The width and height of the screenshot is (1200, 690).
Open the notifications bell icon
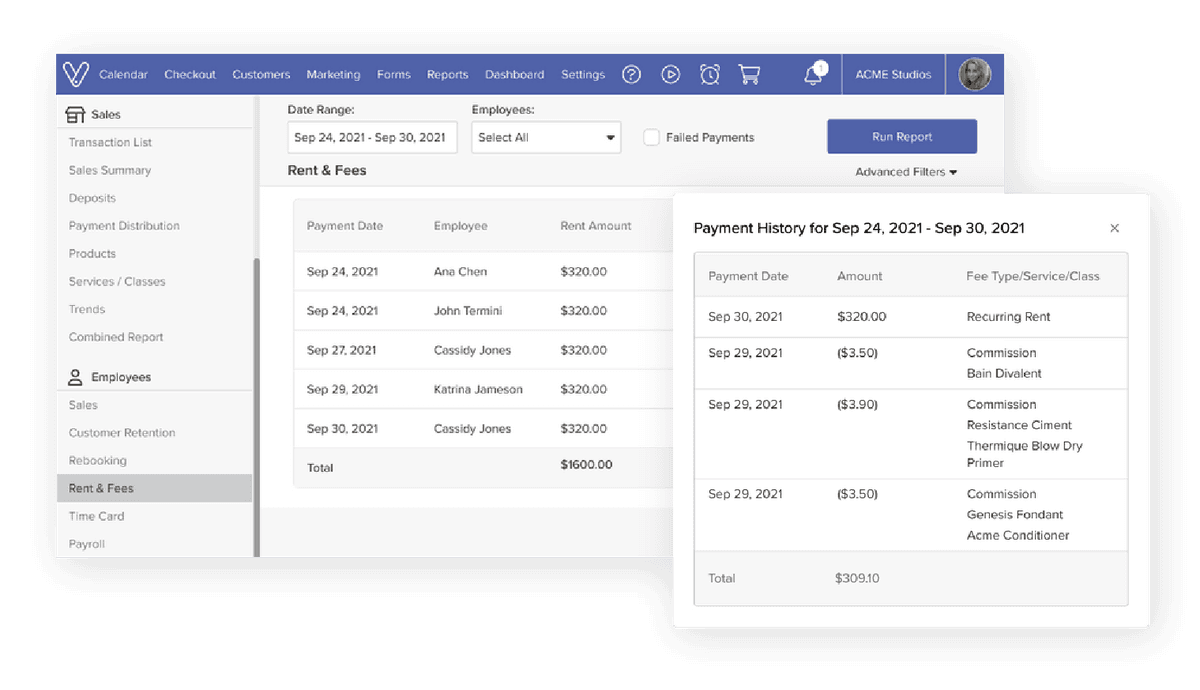tap(813, 75)
